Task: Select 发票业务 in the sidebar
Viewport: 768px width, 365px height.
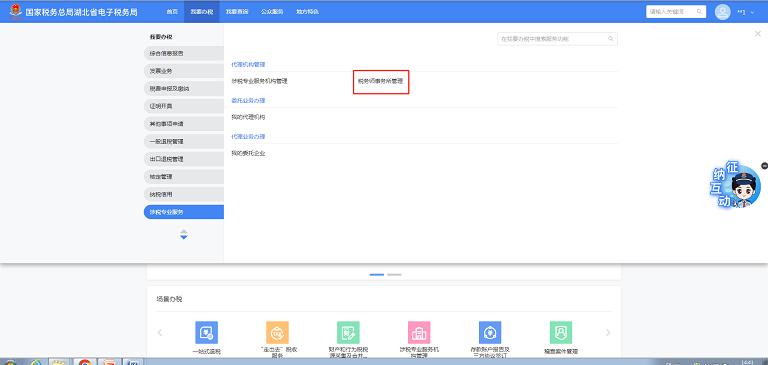Action: click(x=184, y=71)
